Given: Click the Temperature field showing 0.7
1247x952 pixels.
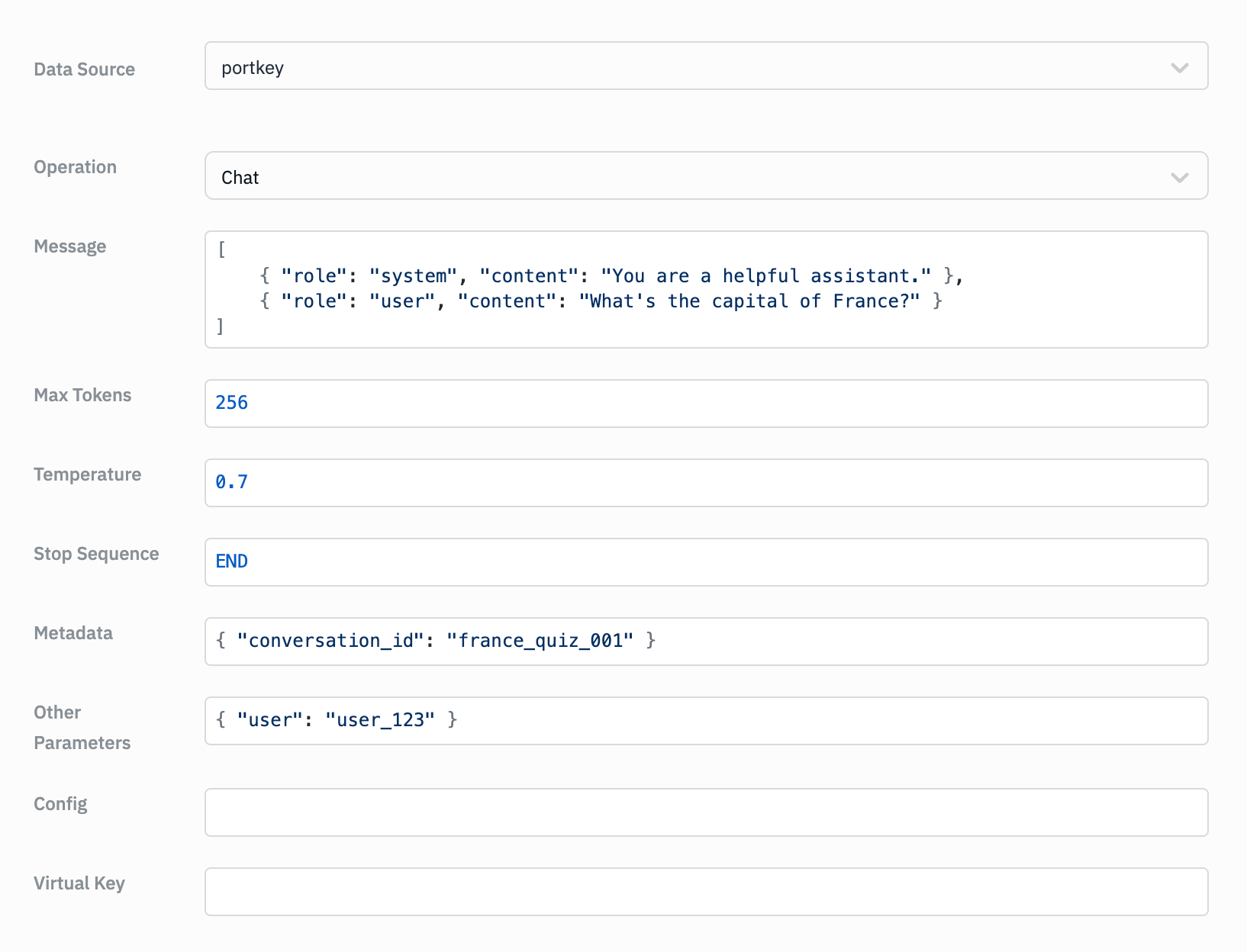Looking at the screenshot, I should pos(706,483).
